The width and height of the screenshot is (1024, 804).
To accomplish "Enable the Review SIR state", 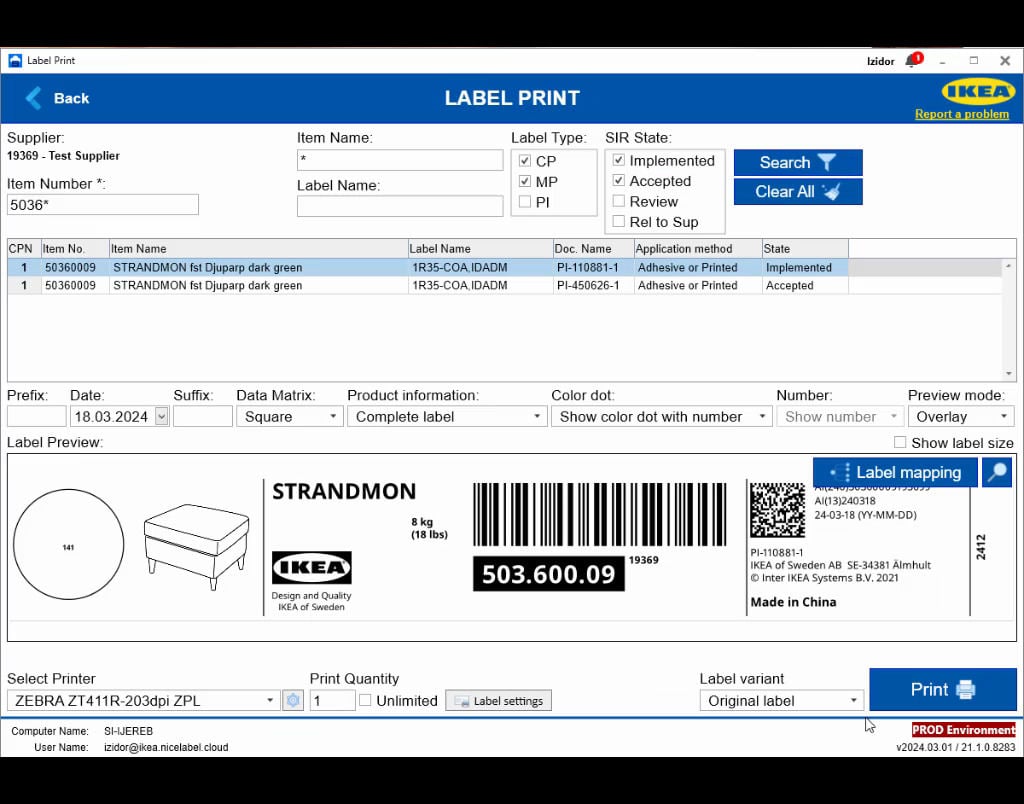I will tap(618, 201).
